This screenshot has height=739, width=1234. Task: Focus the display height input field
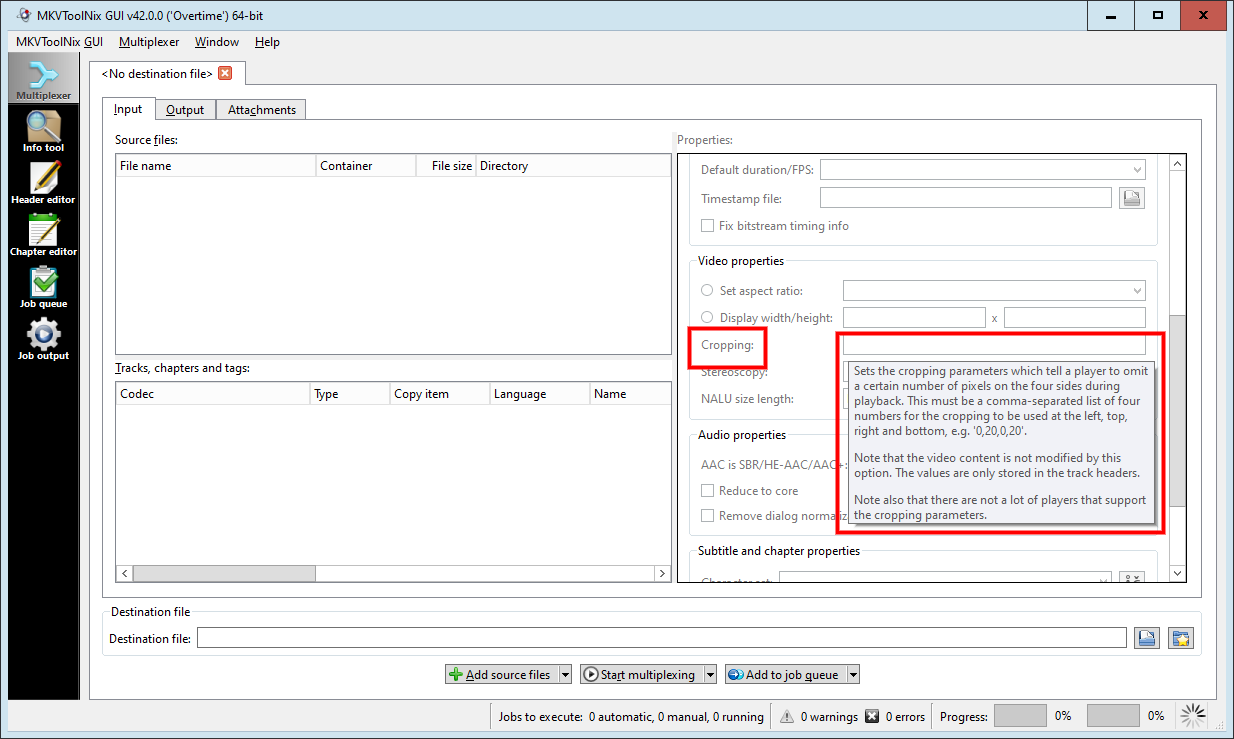point(1075,318)
